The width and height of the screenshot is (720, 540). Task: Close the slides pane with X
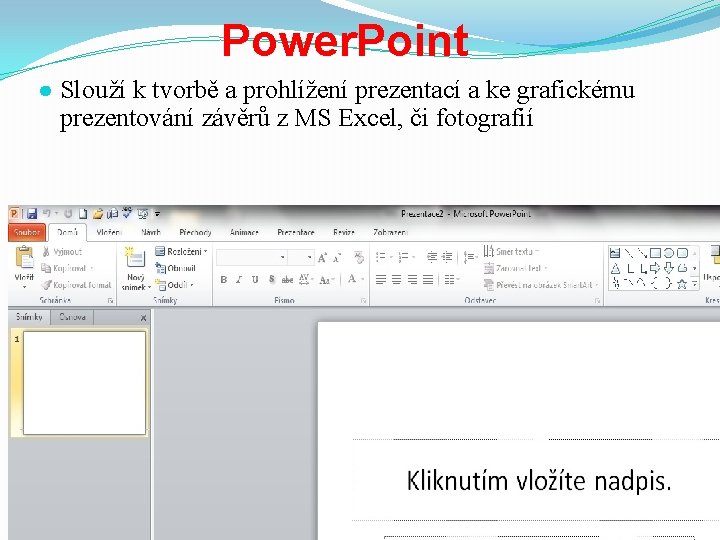tap(143, 318)
